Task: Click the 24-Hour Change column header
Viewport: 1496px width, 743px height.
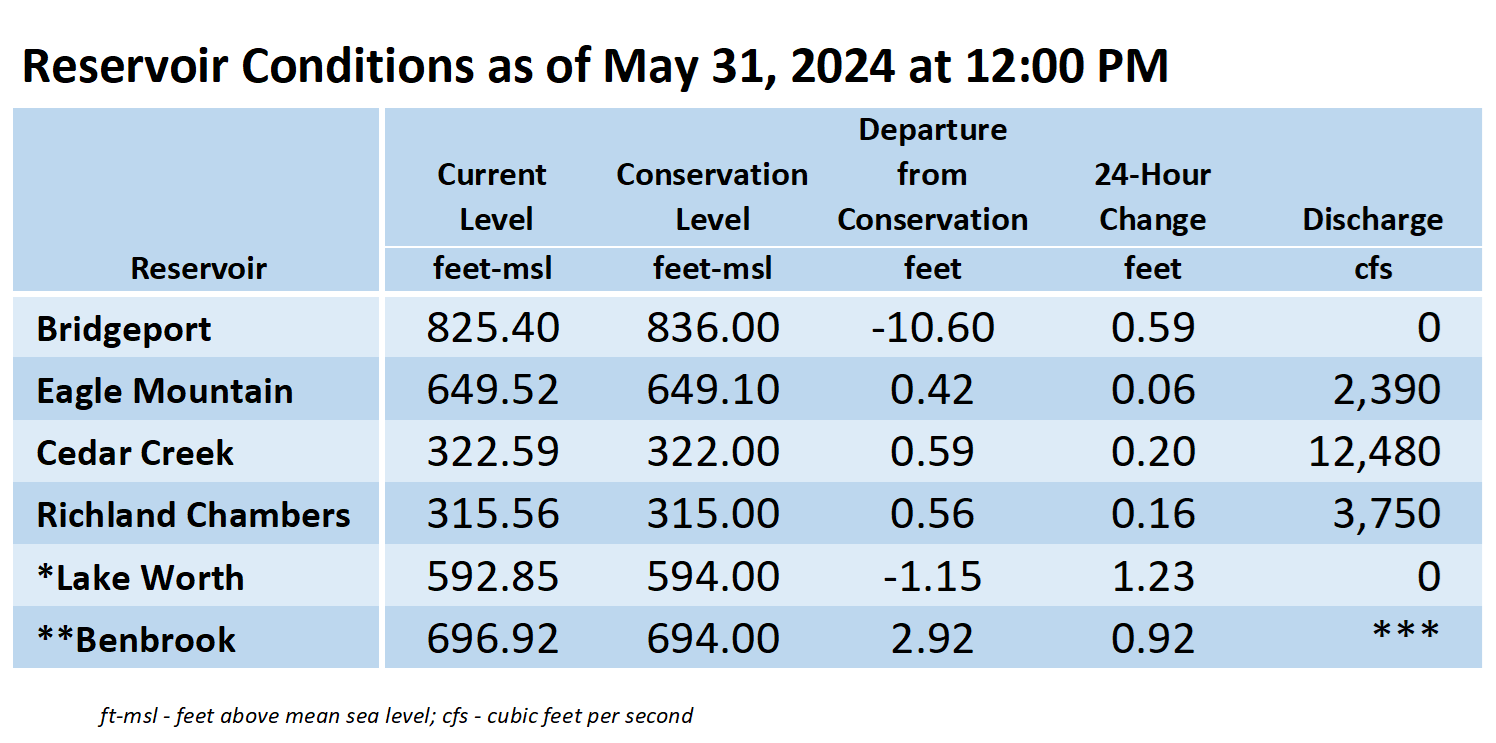Action: pos(1152,197)
